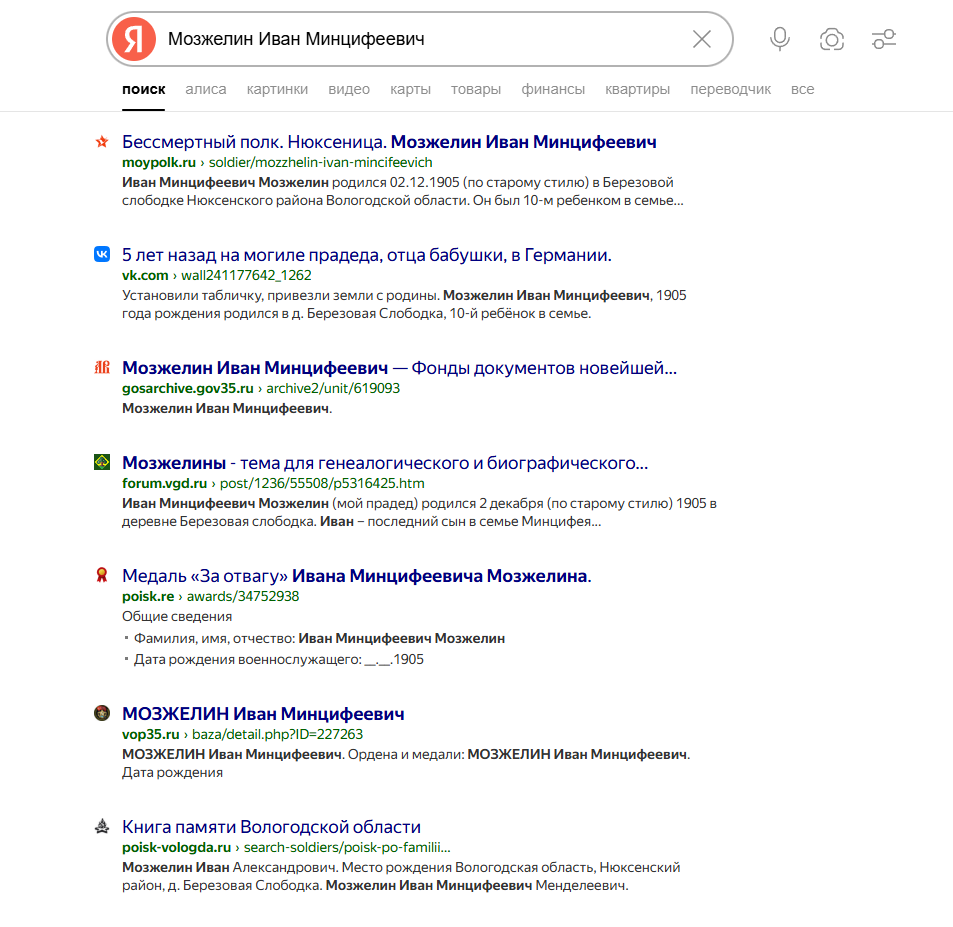Click 'Общие сведения' snippet text
Screen dimensions: 953x927
tap(177, 616)
